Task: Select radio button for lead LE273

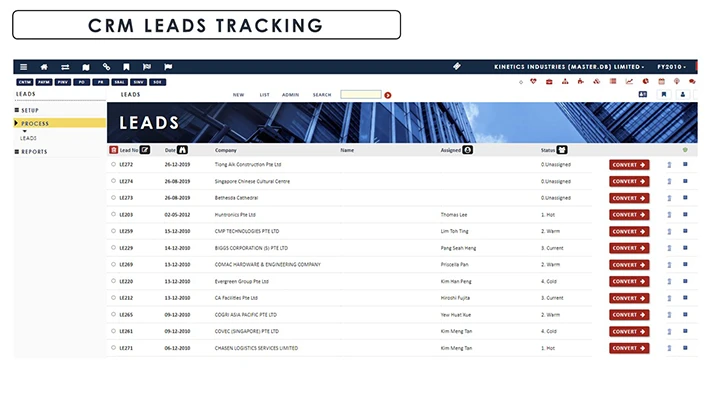Action: coord(113,197)
